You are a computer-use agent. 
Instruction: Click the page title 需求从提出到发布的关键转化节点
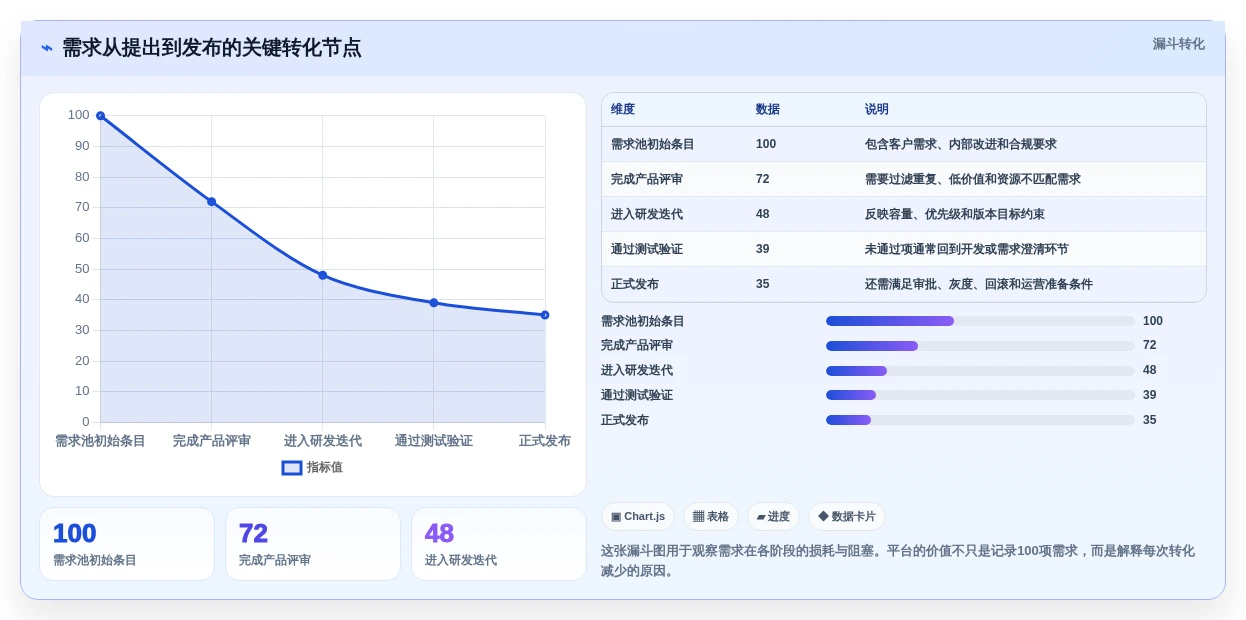coord(212,48)
